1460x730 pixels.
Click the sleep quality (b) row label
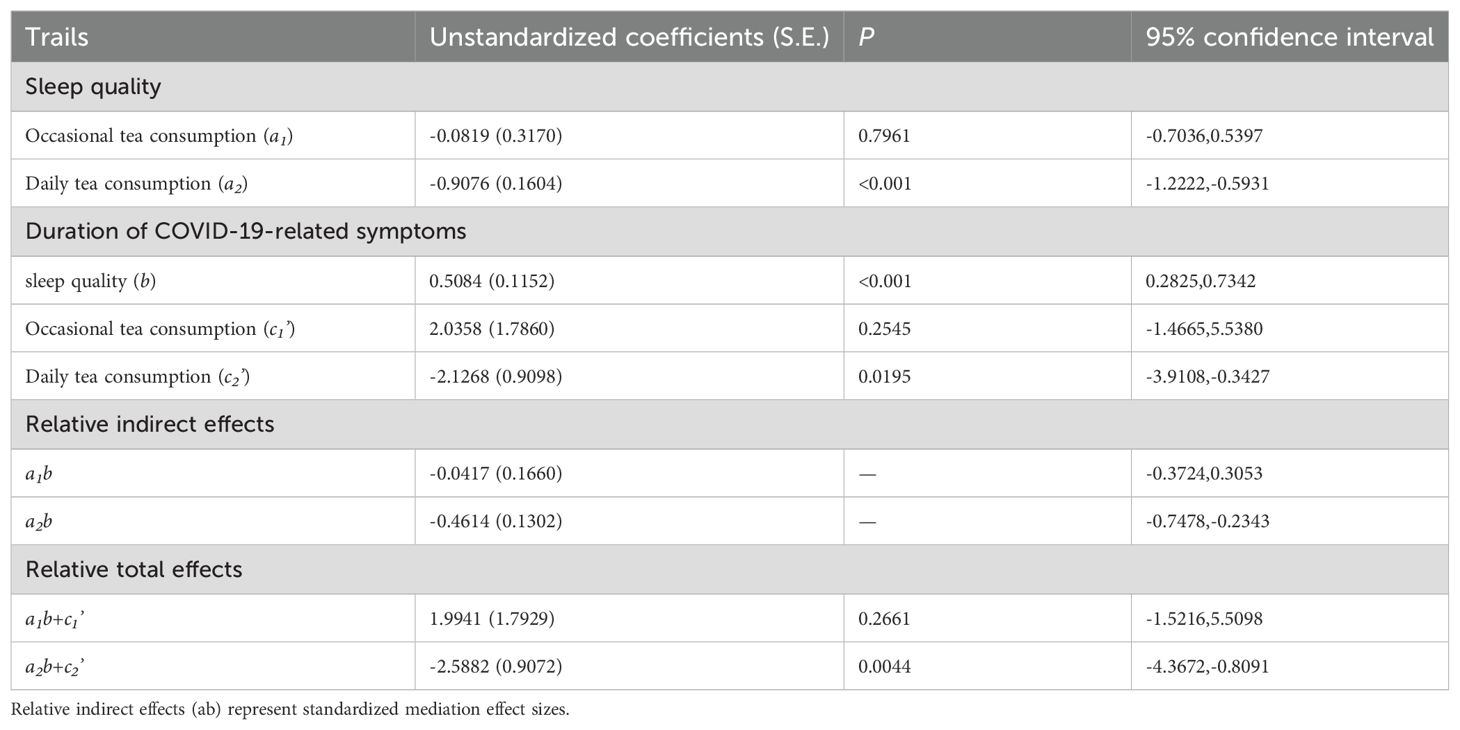click(90, 281)
